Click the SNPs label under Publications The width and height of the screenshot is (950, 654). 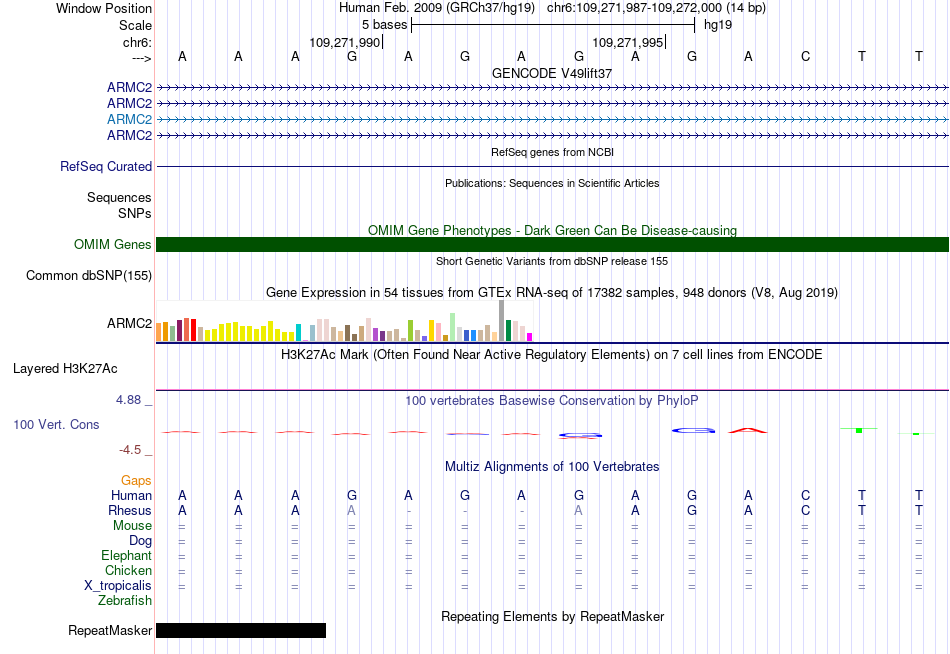[135, 213]
